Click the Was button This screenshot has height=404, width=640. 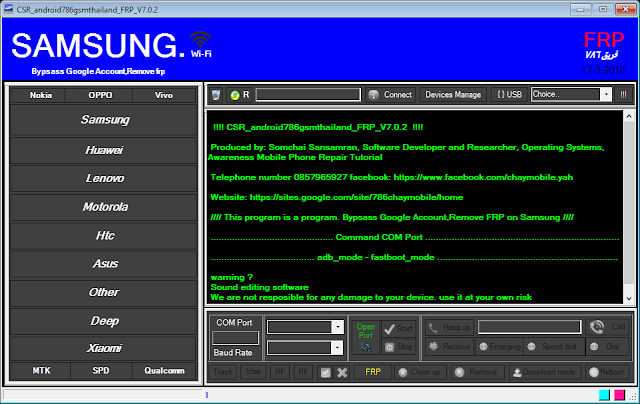pos(253,372)
